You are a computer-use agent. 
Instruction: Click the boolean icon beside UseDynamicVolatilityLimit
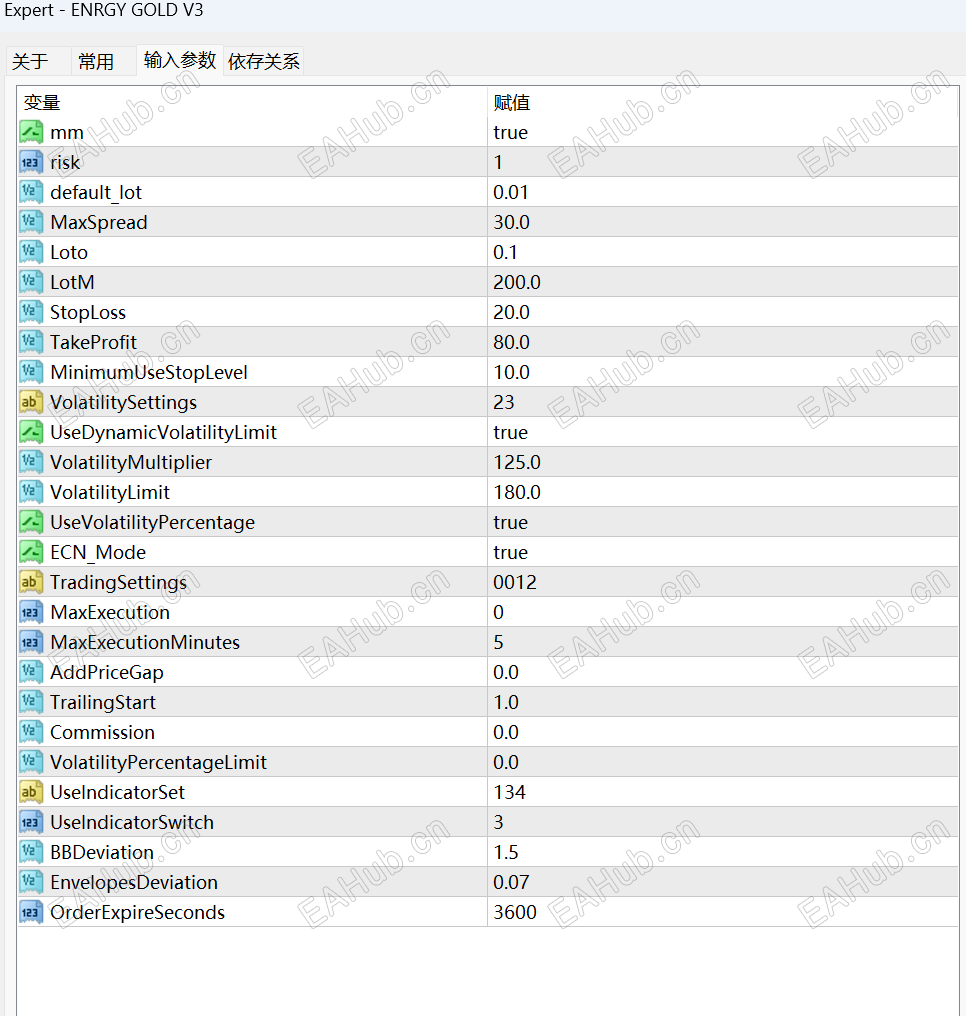[30, 432]
